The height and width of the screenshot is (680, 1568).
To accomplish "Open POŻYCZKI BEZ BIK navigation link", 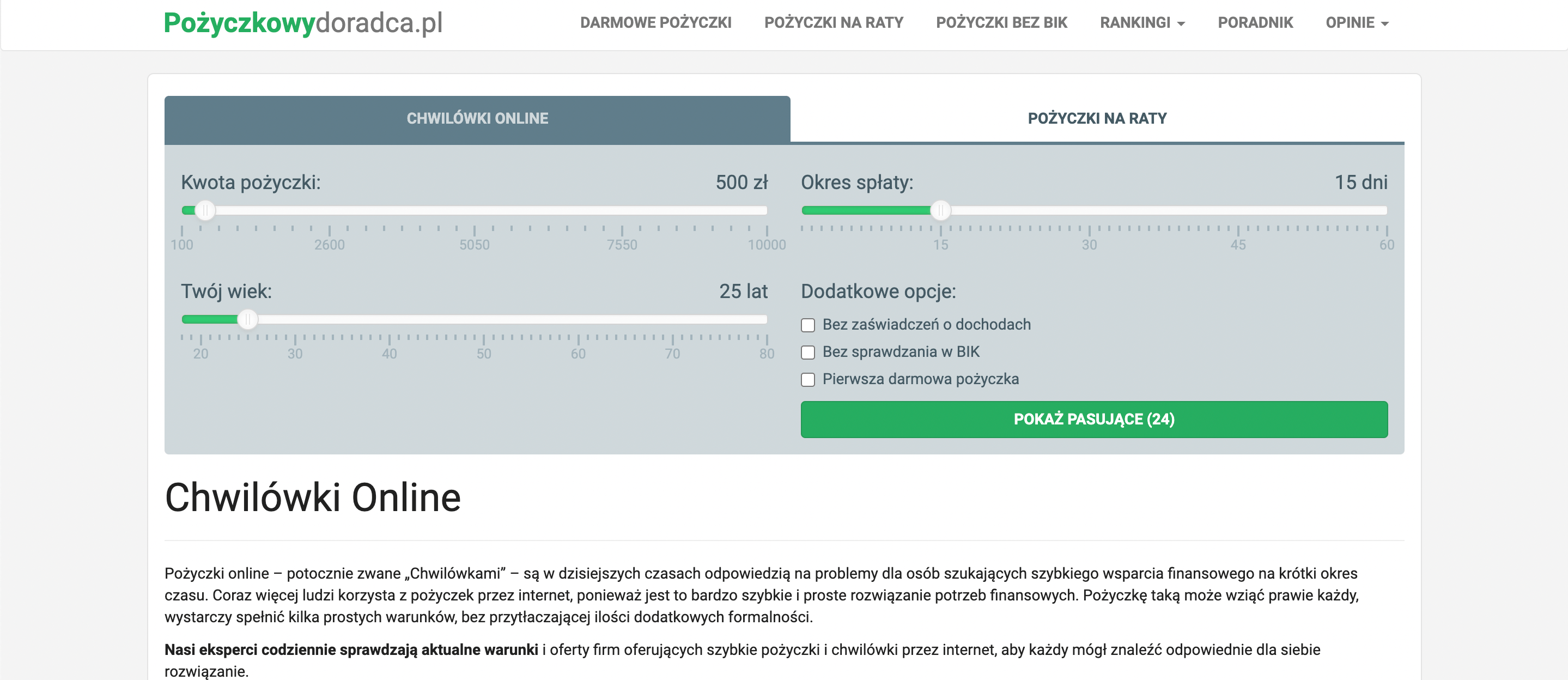I will point(1001,22).
